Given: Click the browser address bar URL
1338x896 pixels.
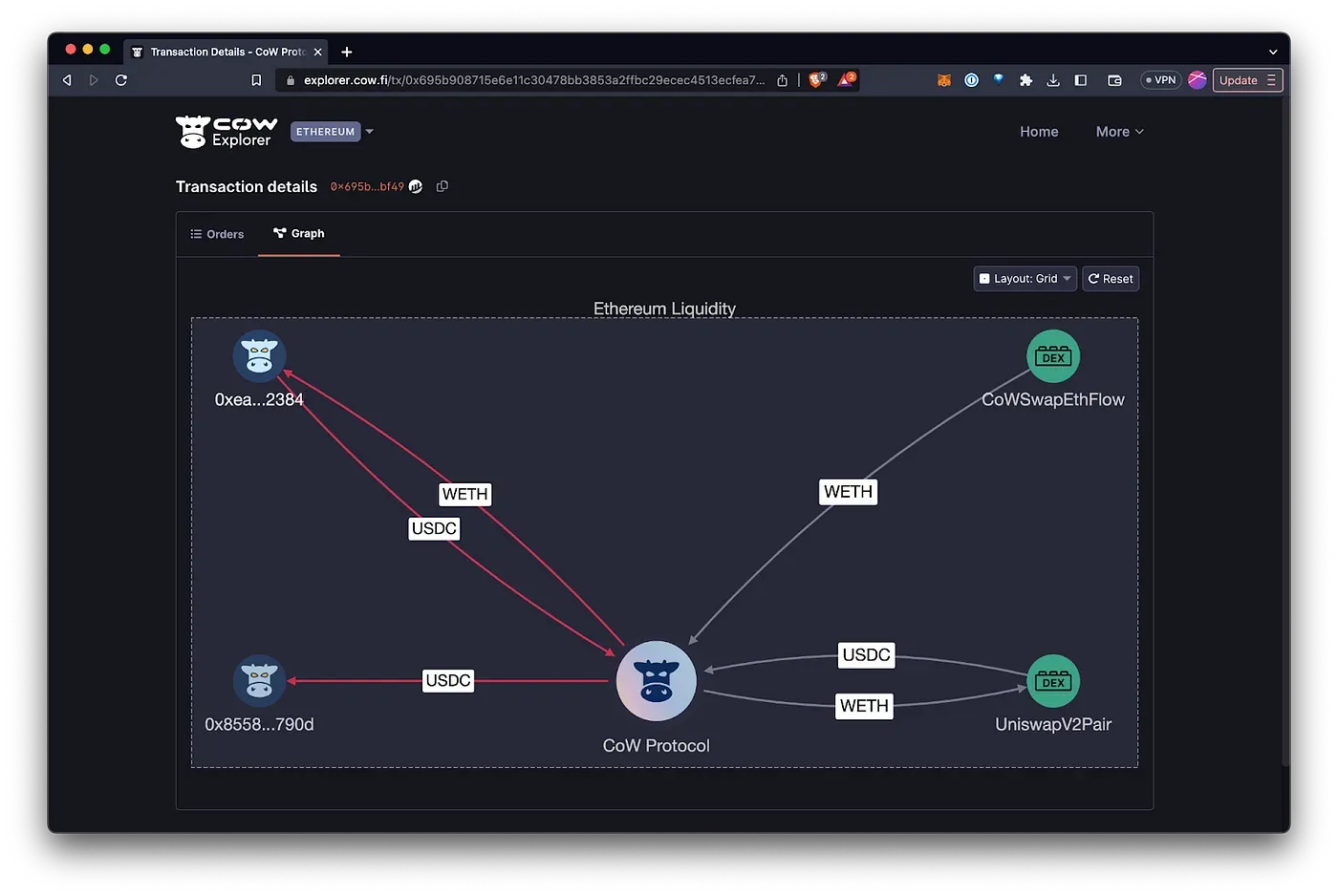Looking at the screenshot, I should (534, 80).
